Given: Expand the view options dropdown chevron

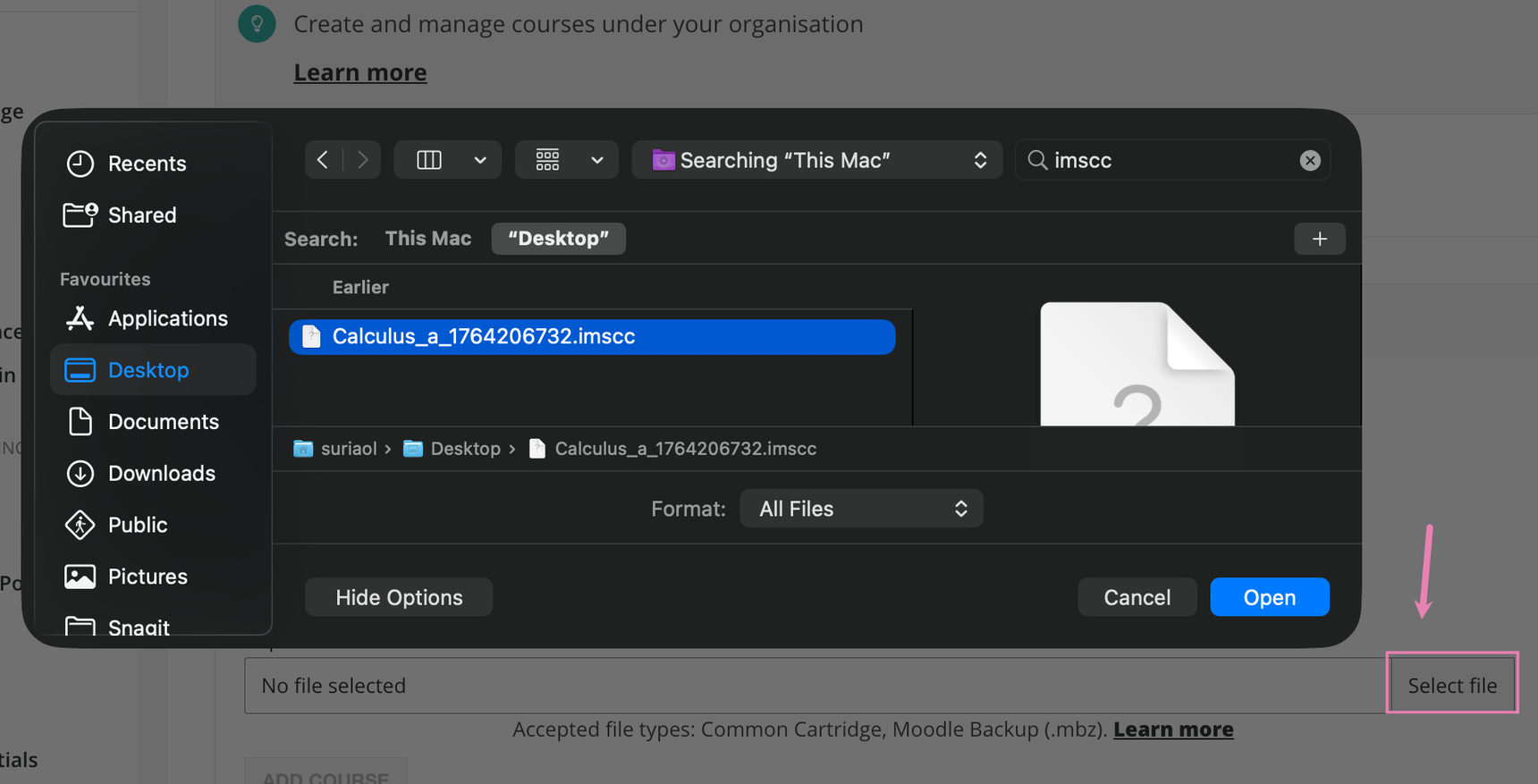Looking at the screenshot, I should click(480, 160).
